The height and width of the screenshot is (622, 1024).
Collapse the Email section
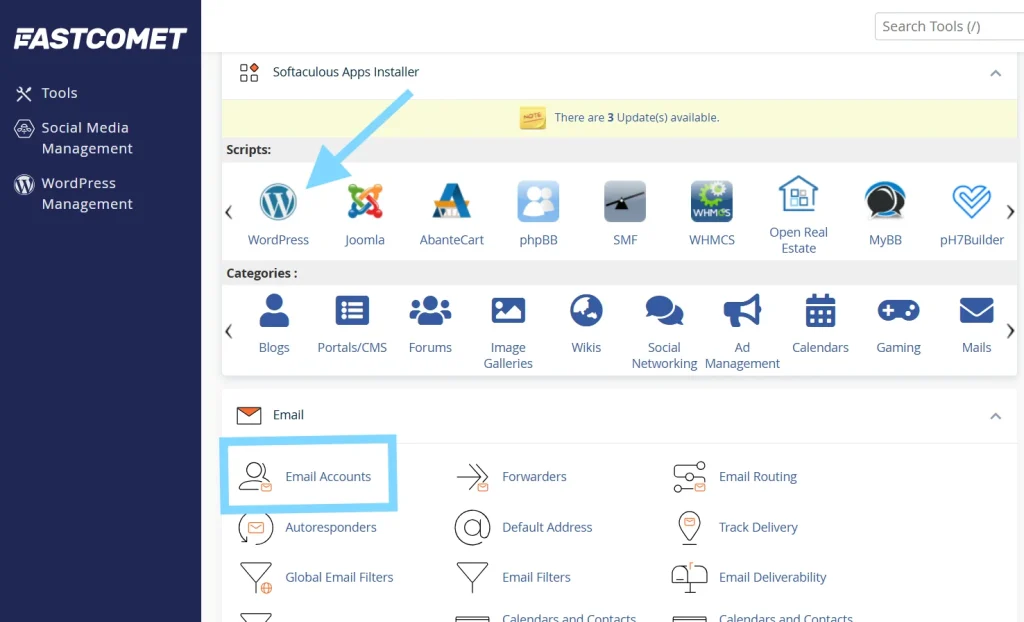(x=995, y=416)
